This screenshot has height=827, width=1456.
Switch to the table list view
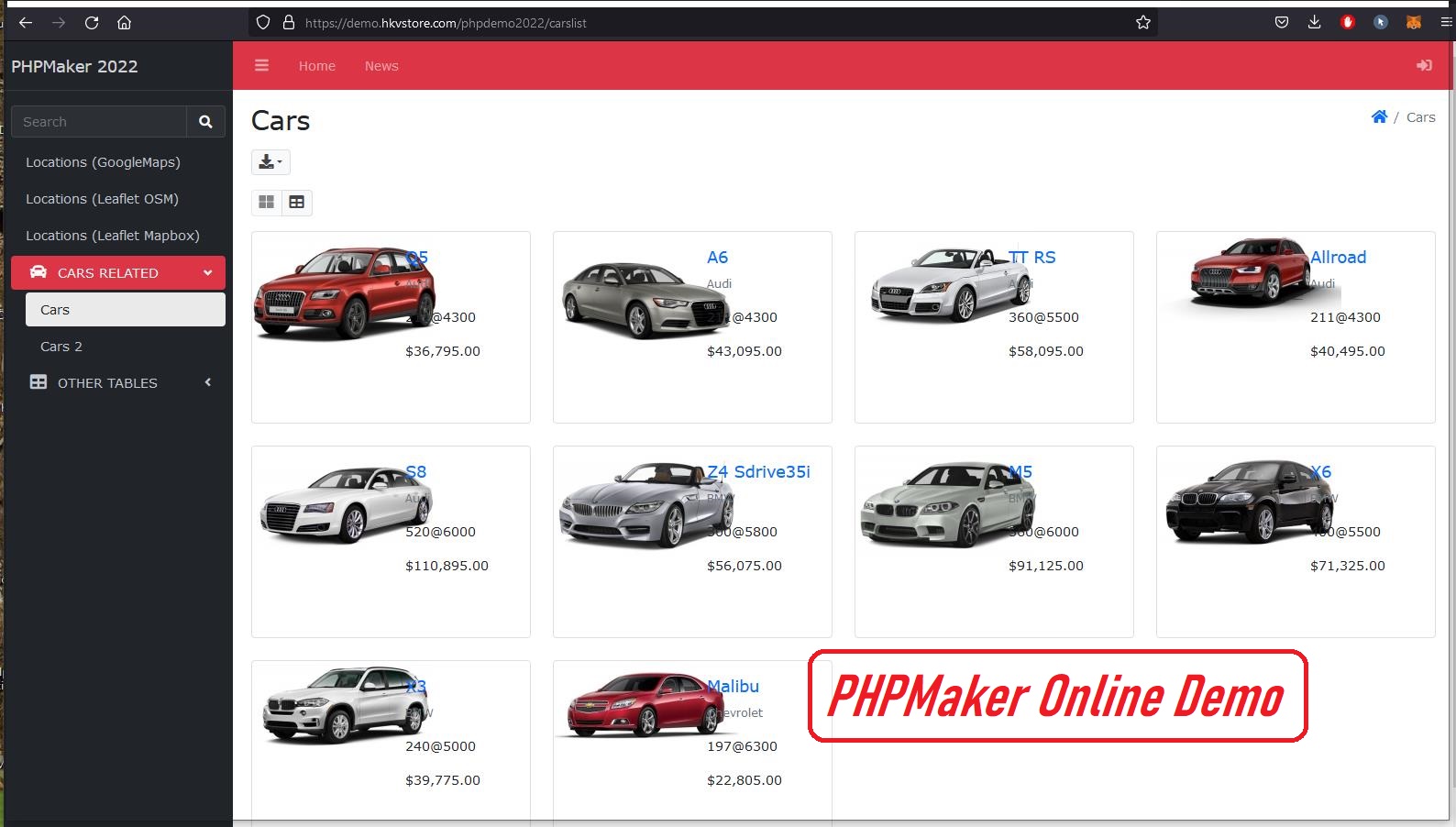pyautogui.click(x=297, y=202)
